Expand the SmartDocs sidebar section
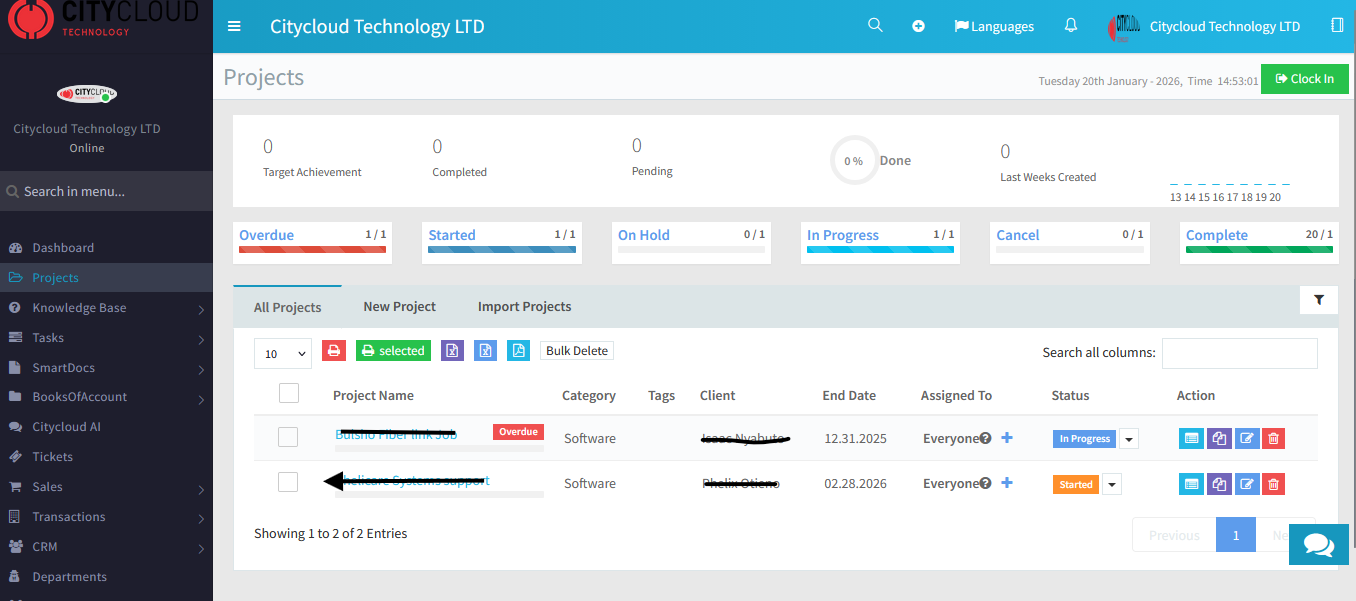Viewport: 1356px width, 601px height. click(x=106, y=368)
